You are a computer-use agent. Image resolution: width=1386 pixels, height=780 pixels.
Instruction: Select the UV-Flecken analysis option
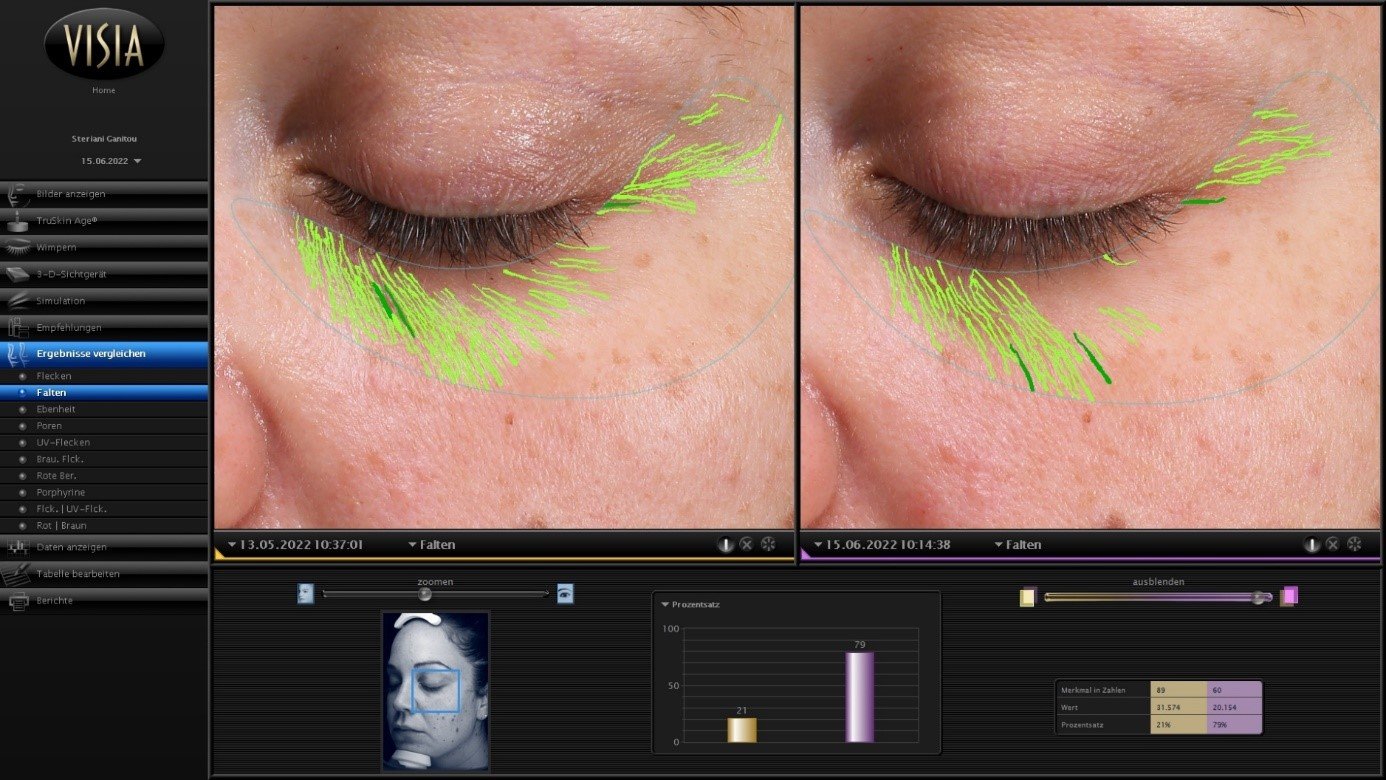(x=63, y=442)
